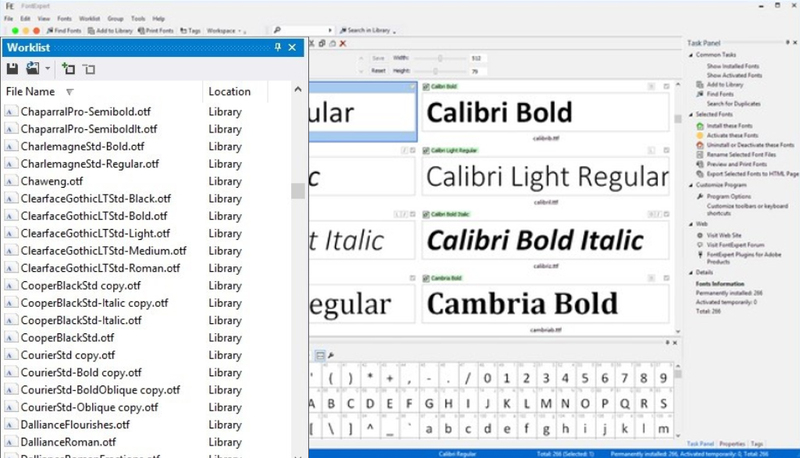Click the Install these Fonts link

[x=729, y=125]
